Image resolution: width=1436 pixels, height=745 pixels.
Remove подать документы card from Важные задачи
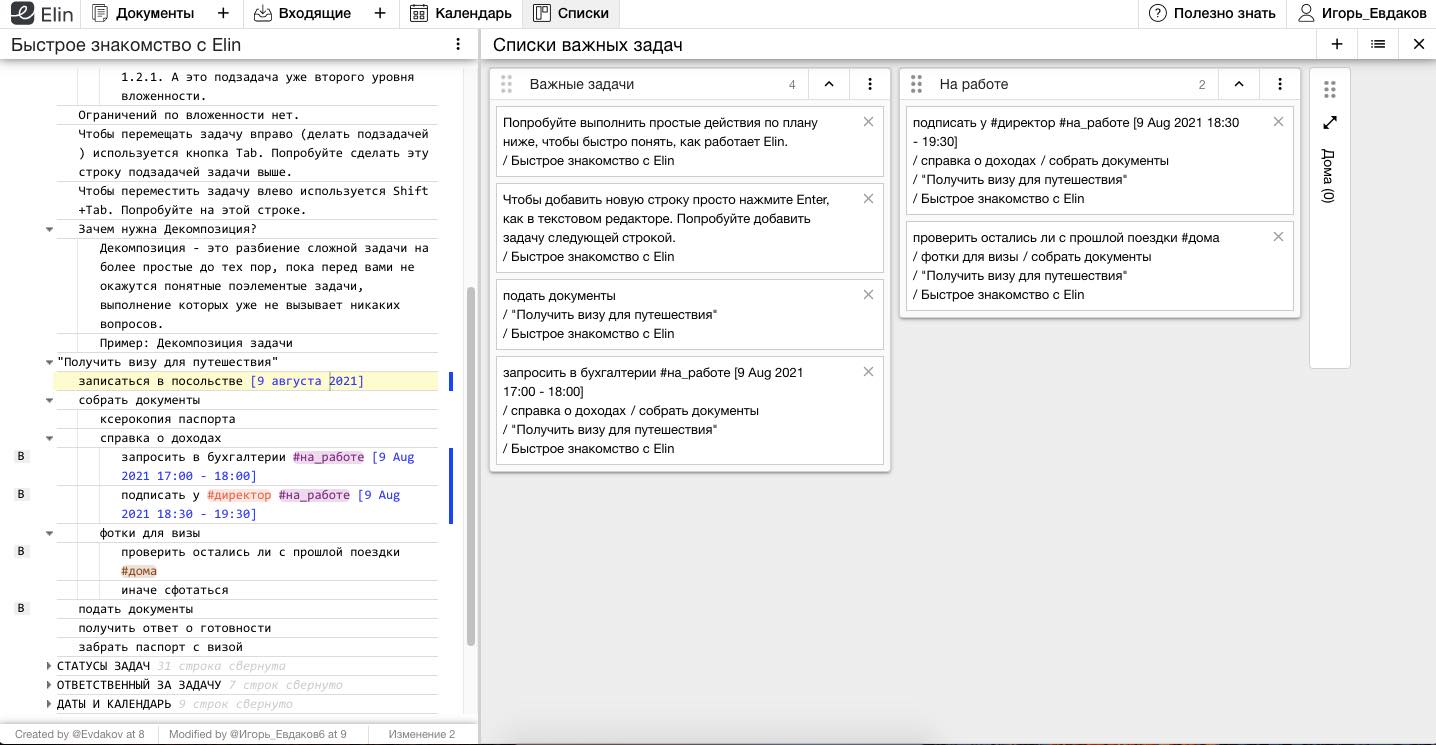868,295
